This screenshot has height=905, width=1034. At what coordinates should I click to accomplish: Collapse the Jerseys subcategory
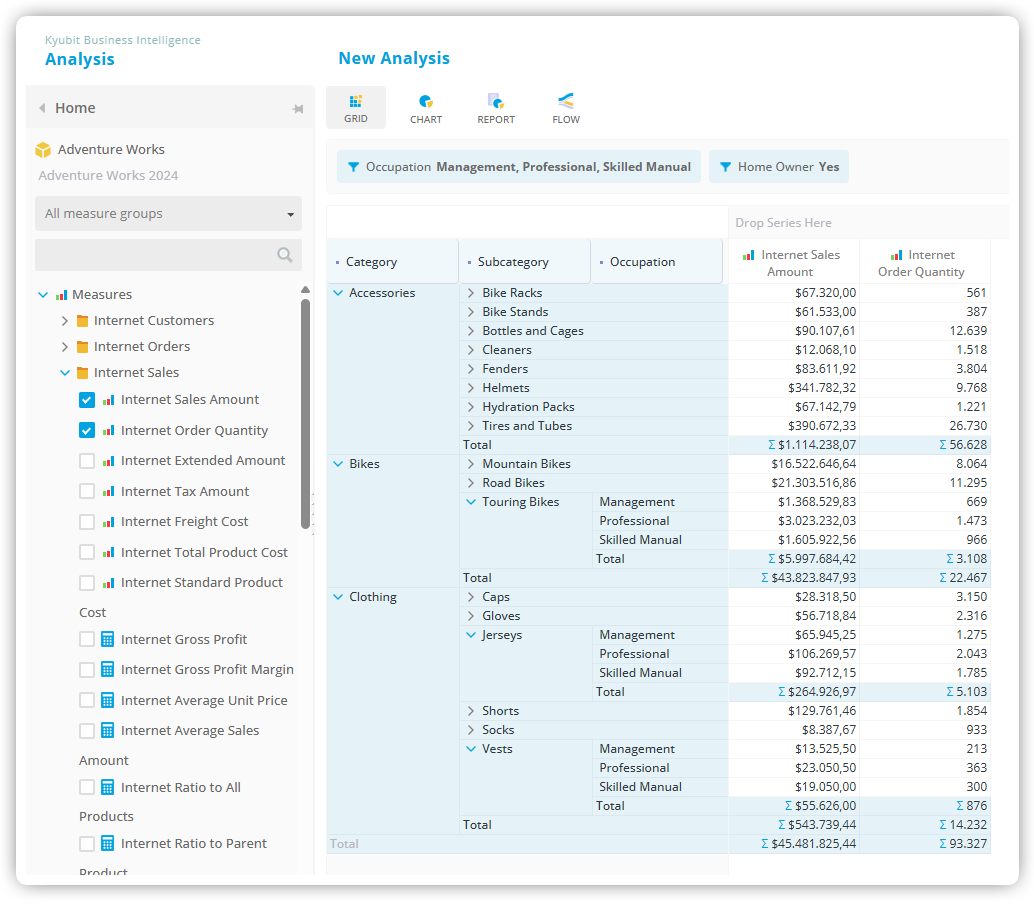[471, 635]
